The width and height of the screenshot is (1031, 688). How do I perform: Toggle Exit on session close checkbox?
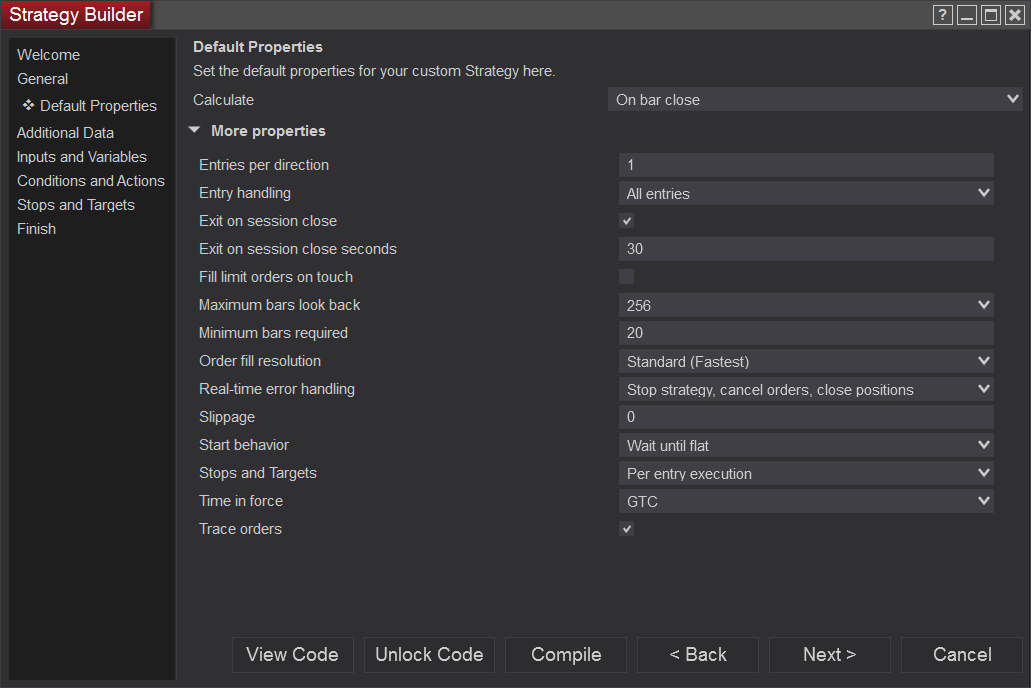[x=627, y=221]
